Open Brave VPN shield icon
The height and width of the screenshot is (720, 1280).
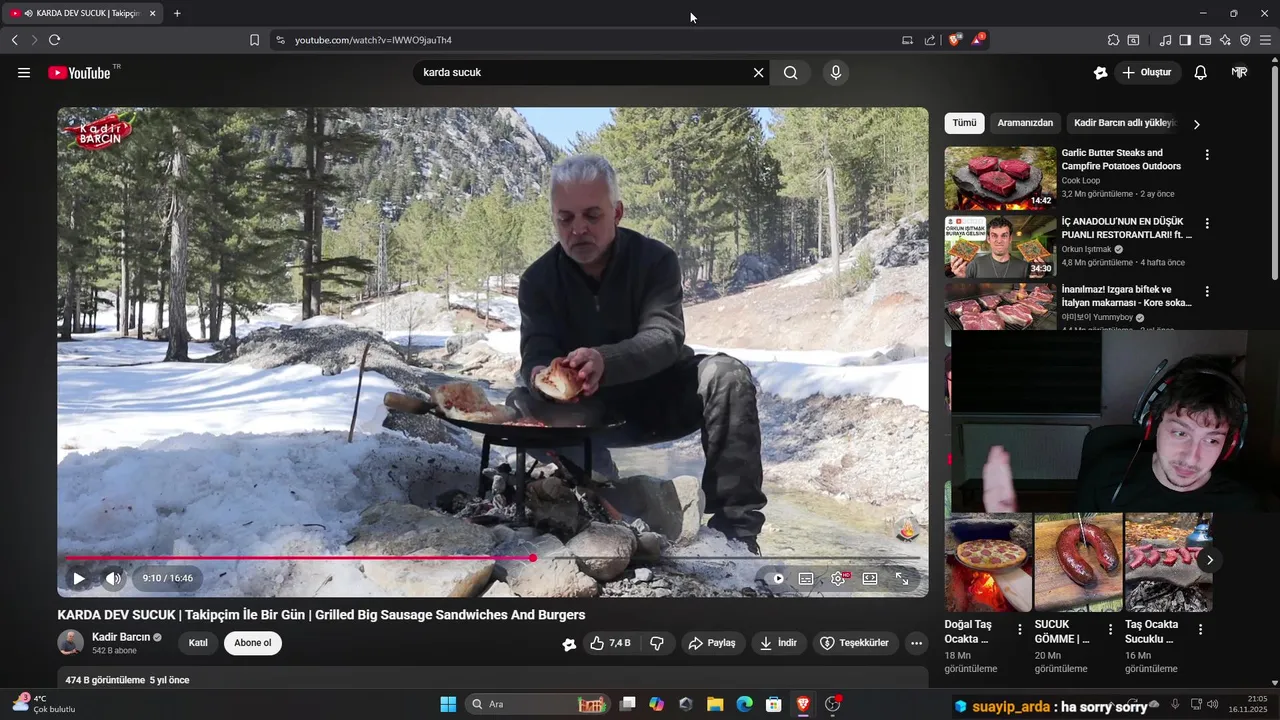1245,40
